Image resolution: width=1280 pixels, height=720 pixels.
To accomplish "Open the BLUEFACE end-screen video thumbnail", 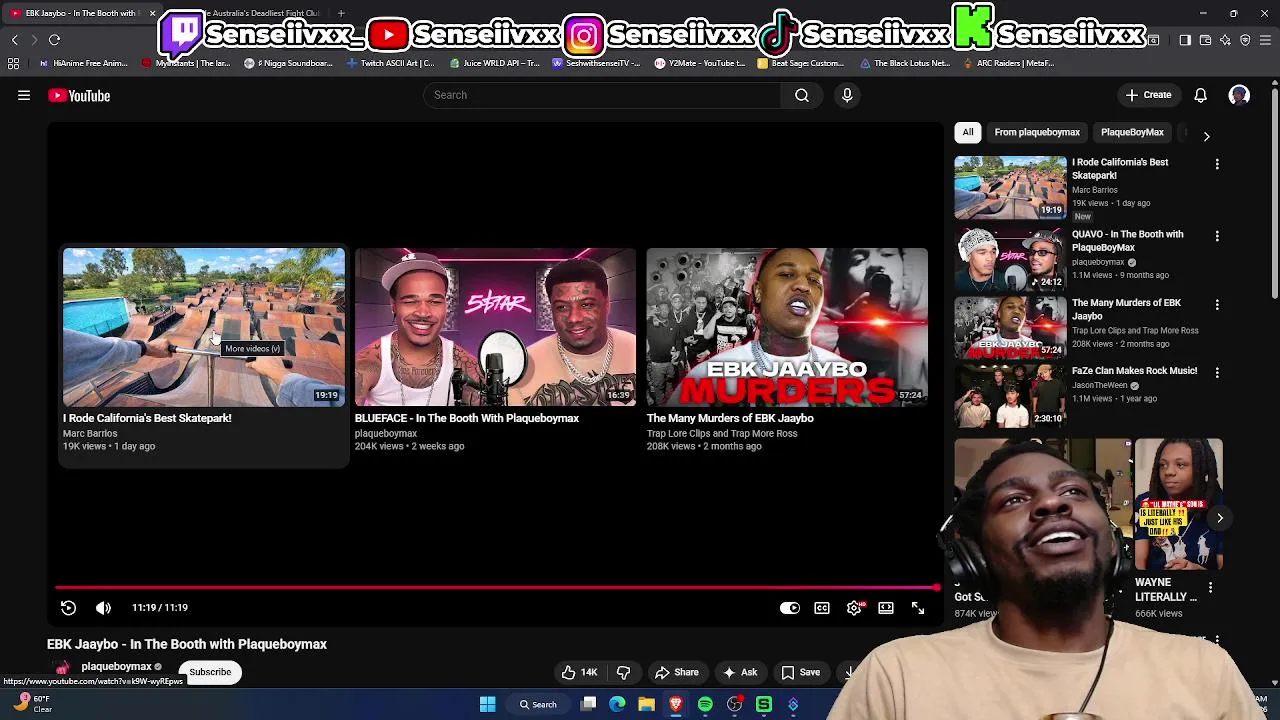I will (495, 327).
